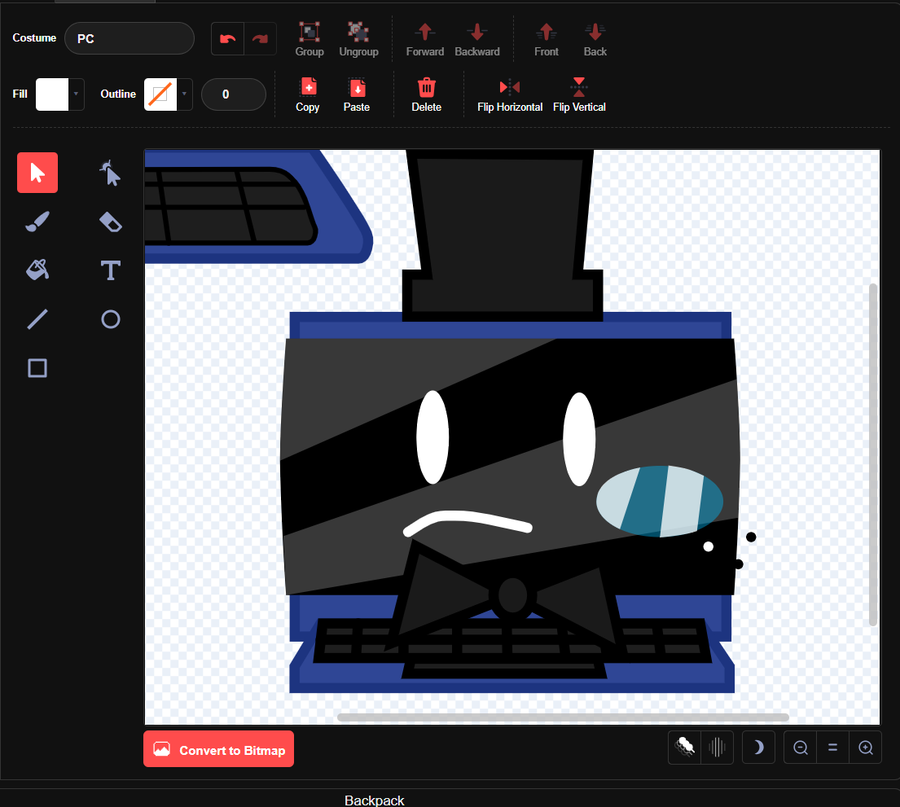Screen dimensions: 900x807
Task: Edit the Costume name field PC
Action: (x=130, y=38)
